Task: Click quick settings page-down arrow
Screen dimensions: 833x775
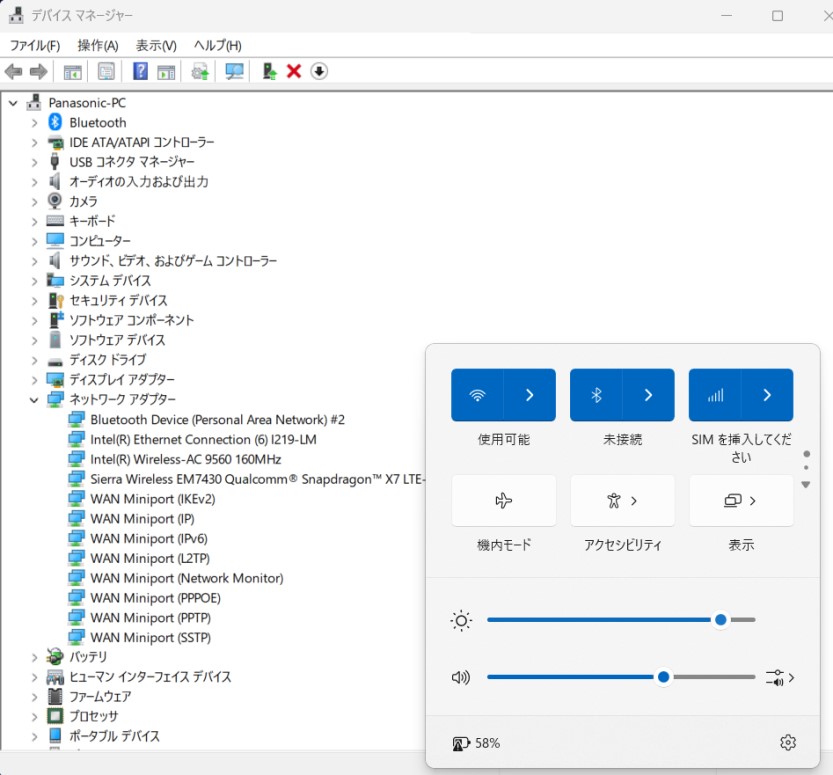Action: click(x=806, y=484)
